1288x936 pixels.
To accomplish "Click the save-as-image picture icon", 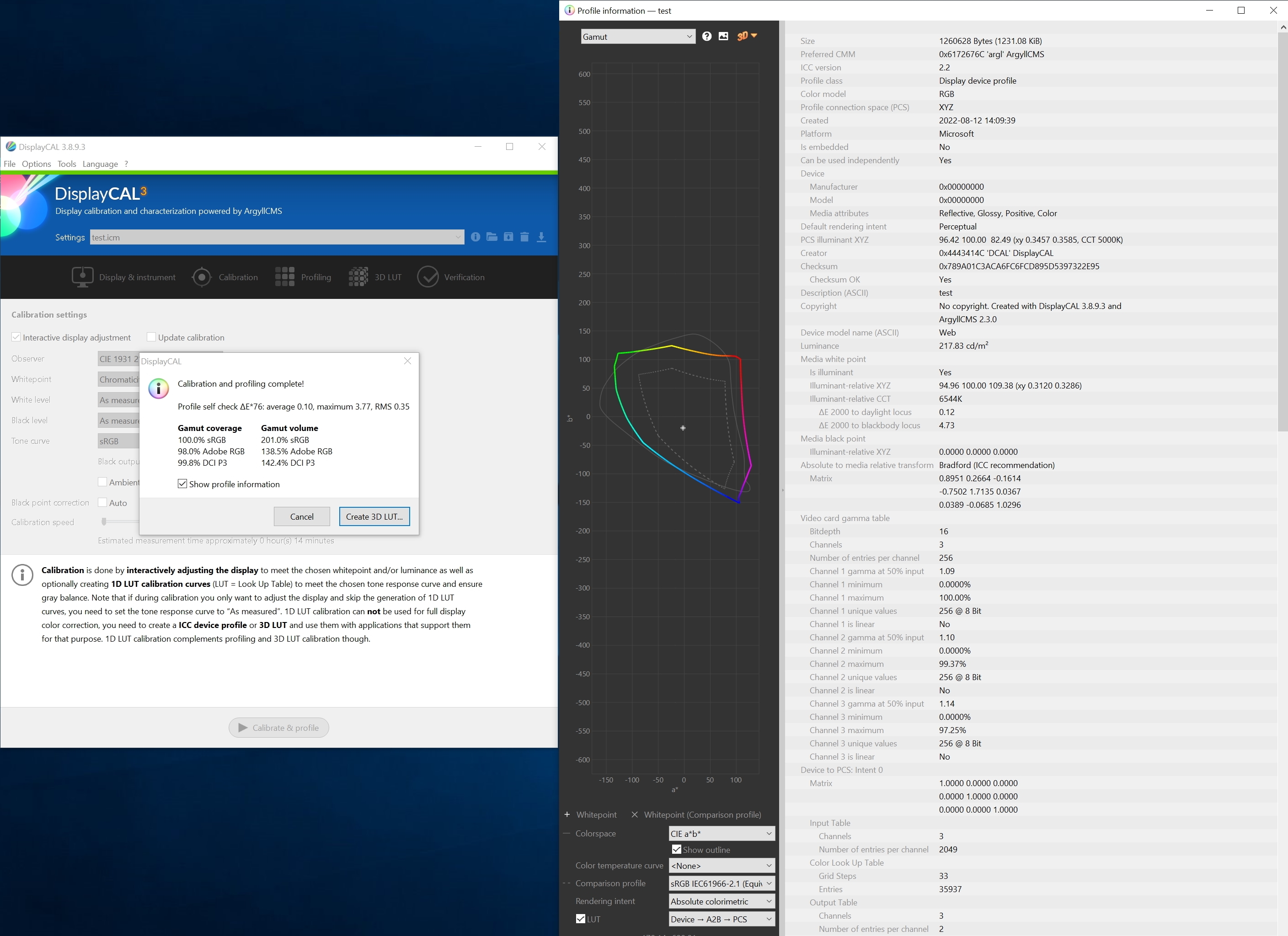I will [723, 36].
